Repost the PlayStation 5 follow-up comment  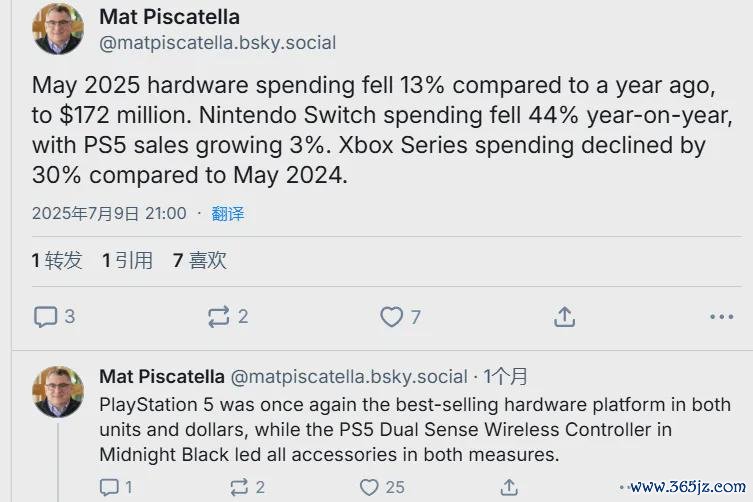(x=239, y=487)
